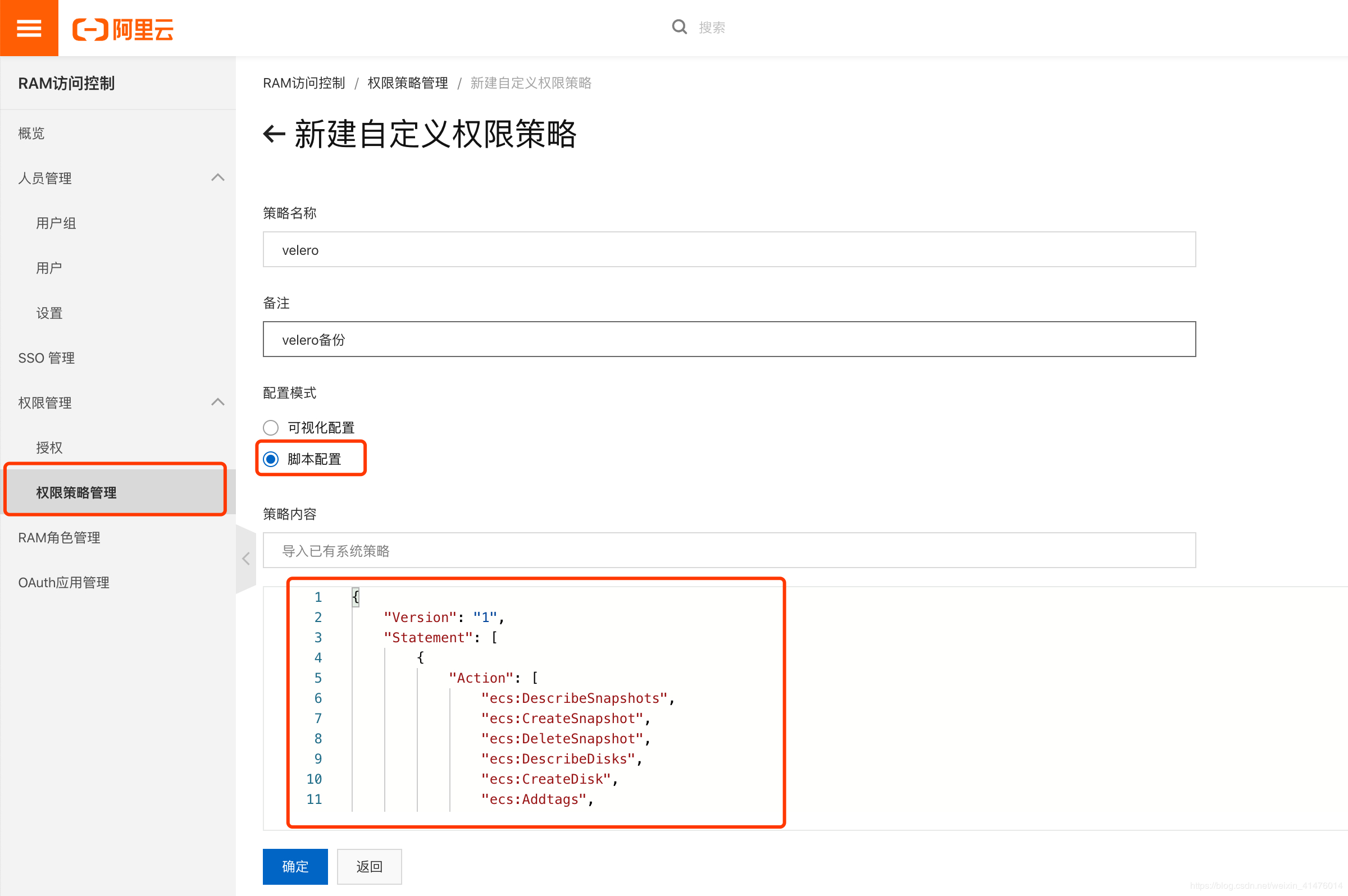1348x896 pixels.
Task: Click the RAM访问控制 breadcrumb link
Action: (x=303, y=83)
